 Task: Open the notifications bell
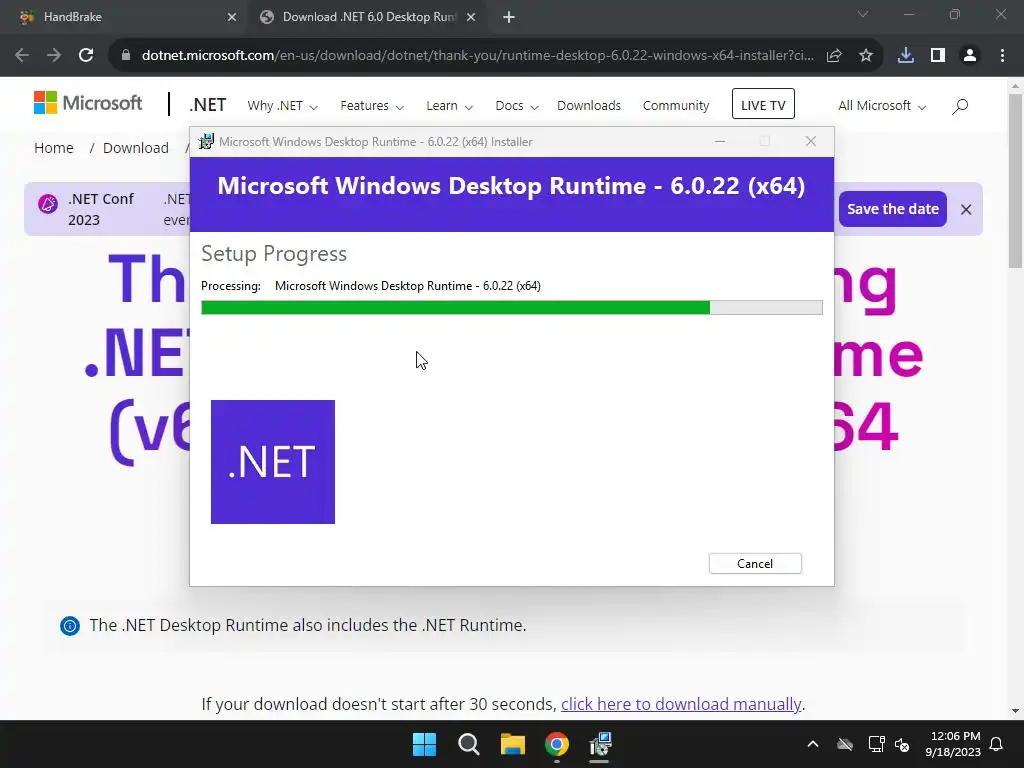point(997,744)
